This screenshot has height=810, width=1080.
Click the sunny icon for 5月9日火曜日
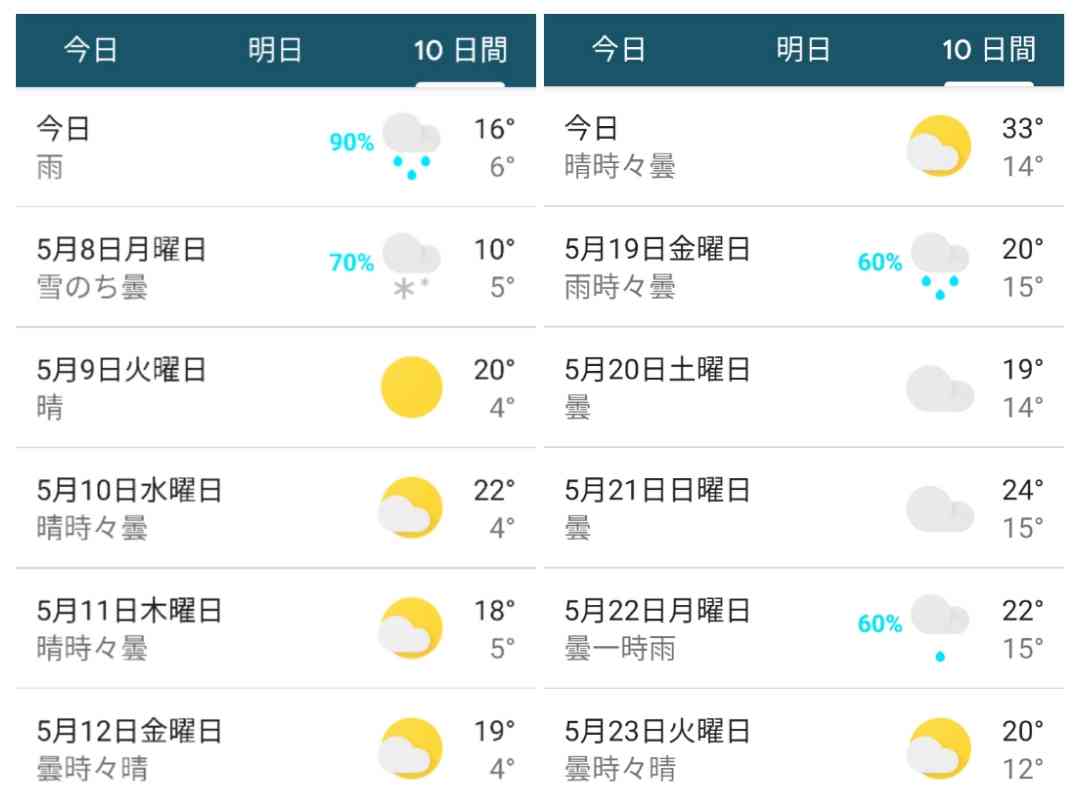click(411, 387)
